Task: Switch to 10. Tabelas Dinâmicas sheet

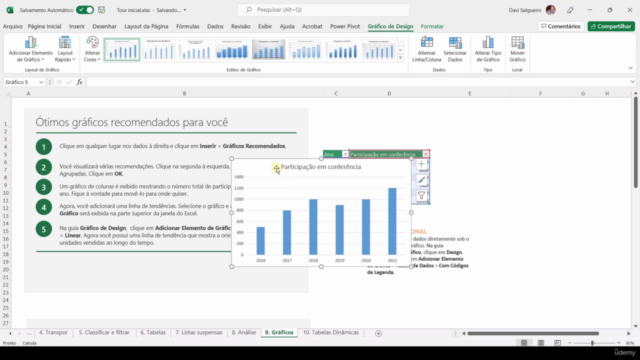Action: [x=331, y=333]
